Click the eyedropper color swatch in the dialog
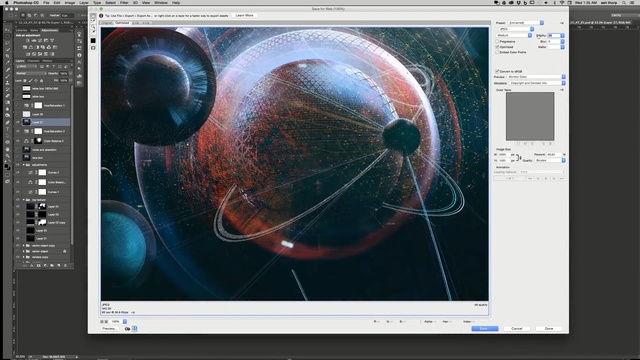The height and width of the screenshot is (360, 640). click(x=93, y=40)
